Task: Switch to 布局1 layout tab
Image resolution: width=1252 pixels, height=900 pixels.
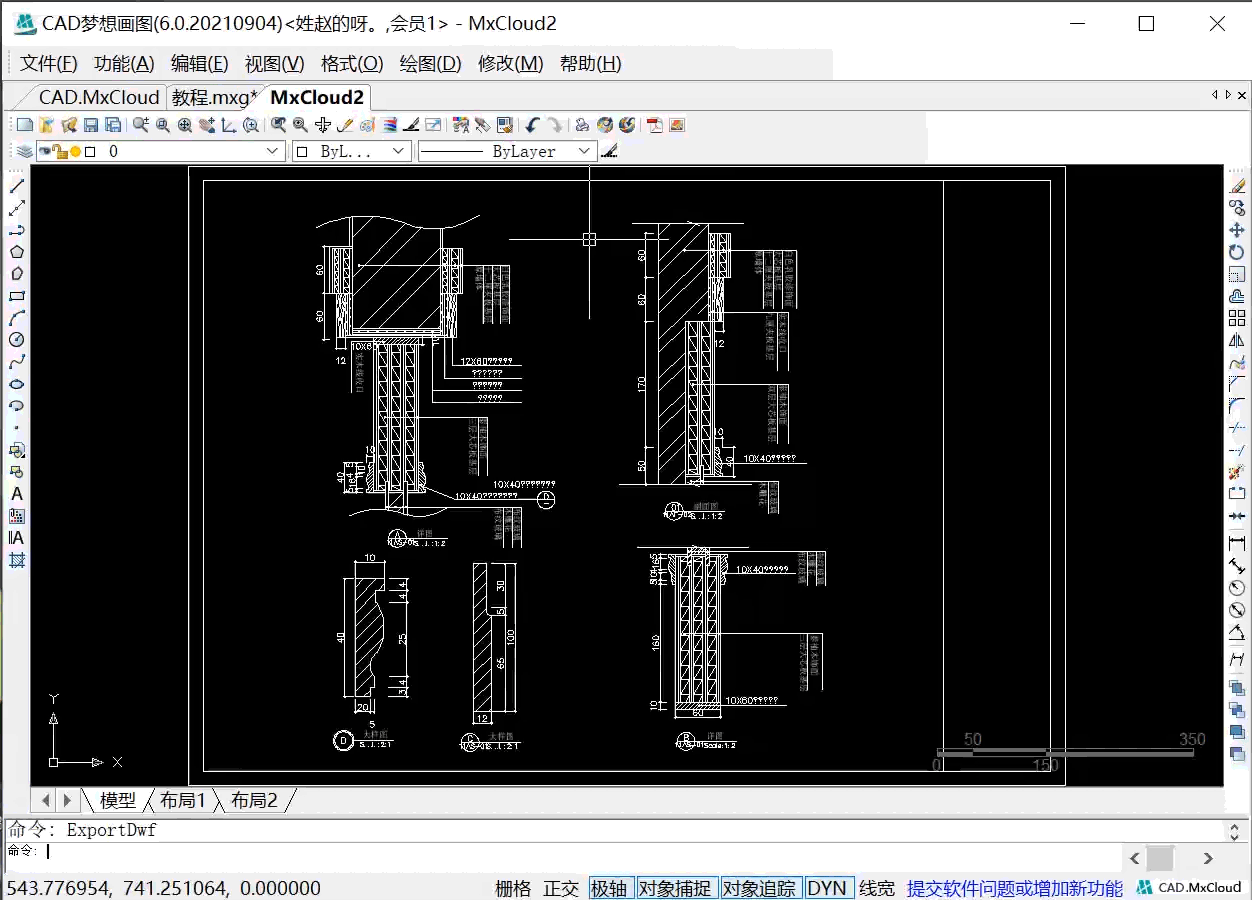Action: [x=183, y=800]
